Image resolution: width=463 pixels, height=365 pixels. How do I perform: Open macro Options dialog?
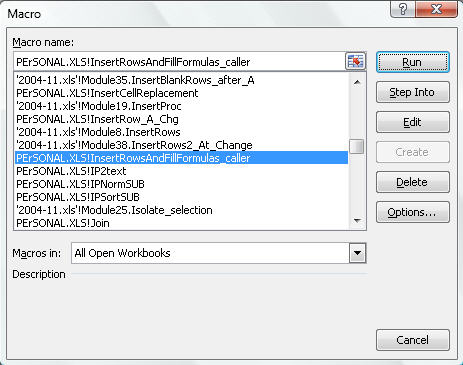413,212
